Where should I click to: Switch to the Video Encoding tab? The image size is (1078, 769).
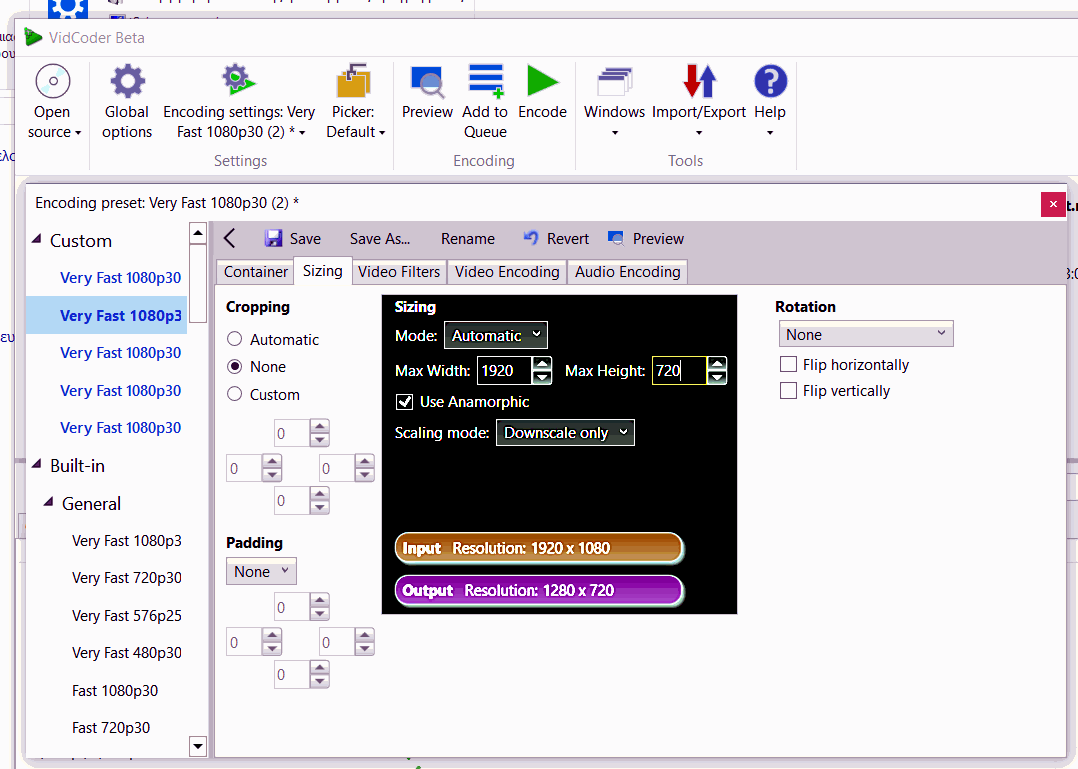coord(507,272)
